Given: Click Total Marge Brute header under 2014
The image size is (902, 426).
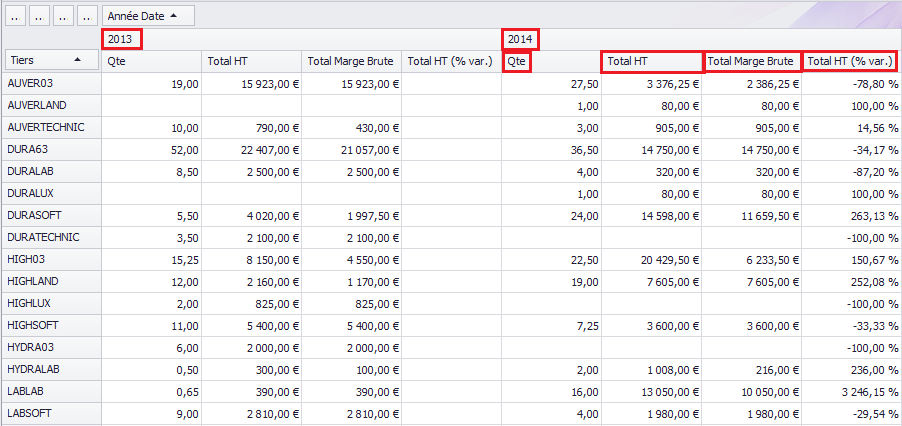Looking at the screenshot, I should click(x=751, y=61).
